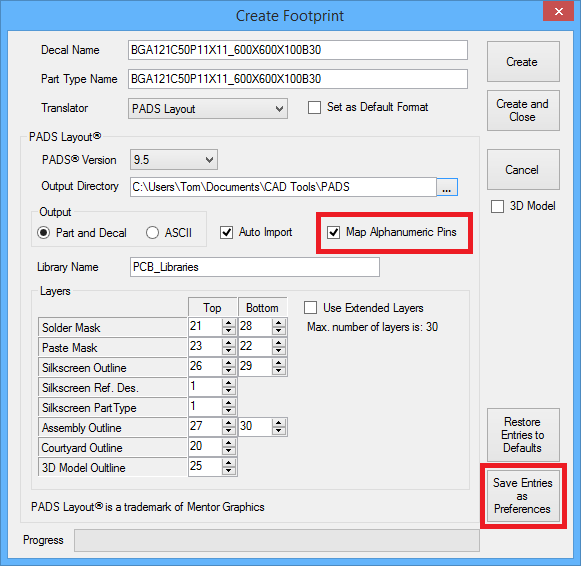Viewport: 581px width, 566px height.
Task: Increase Courtyard Outline layer number
Action: pyautogui.click(x=229, y=443)
